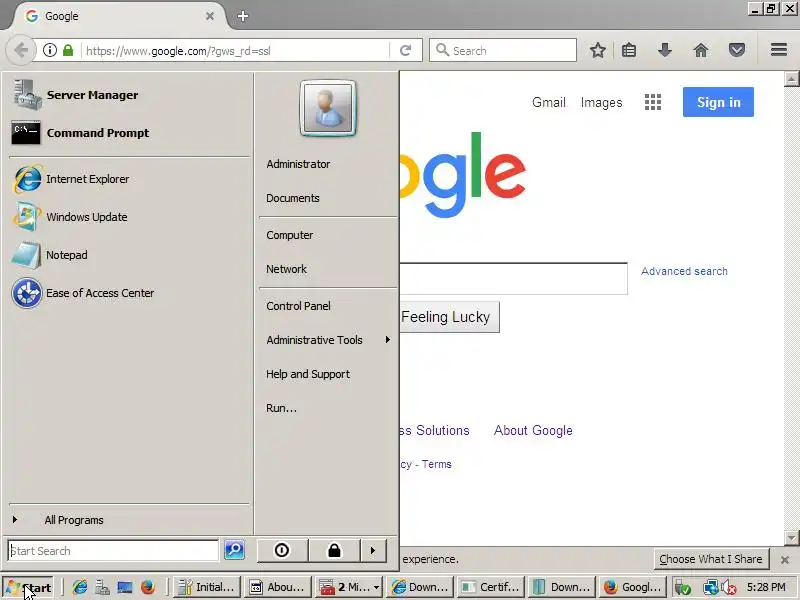Lock the computer with the padlock button
This screenshot has width=800, height=600.
[x=334, y=551]
